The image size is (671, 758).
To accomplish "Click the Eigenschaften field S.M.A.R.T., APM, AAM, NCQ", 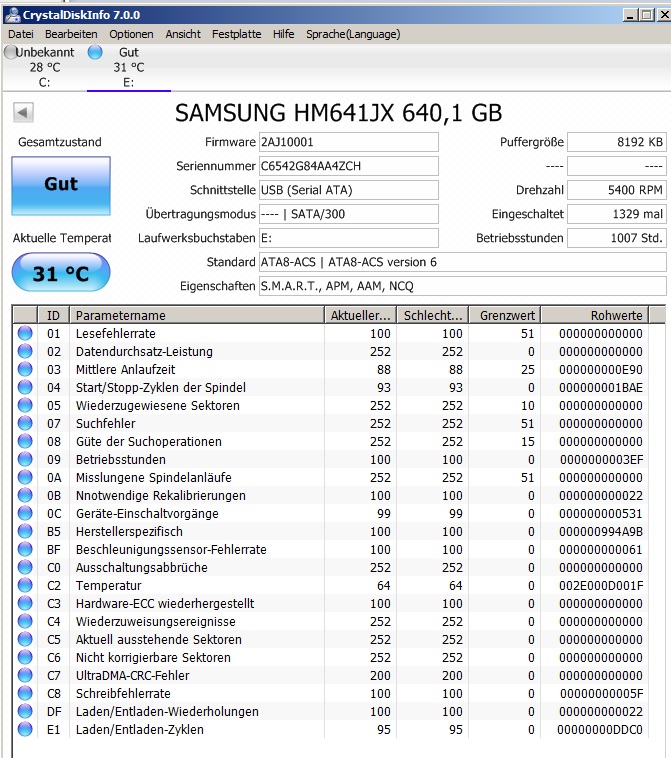I will [x=463, y=286].
